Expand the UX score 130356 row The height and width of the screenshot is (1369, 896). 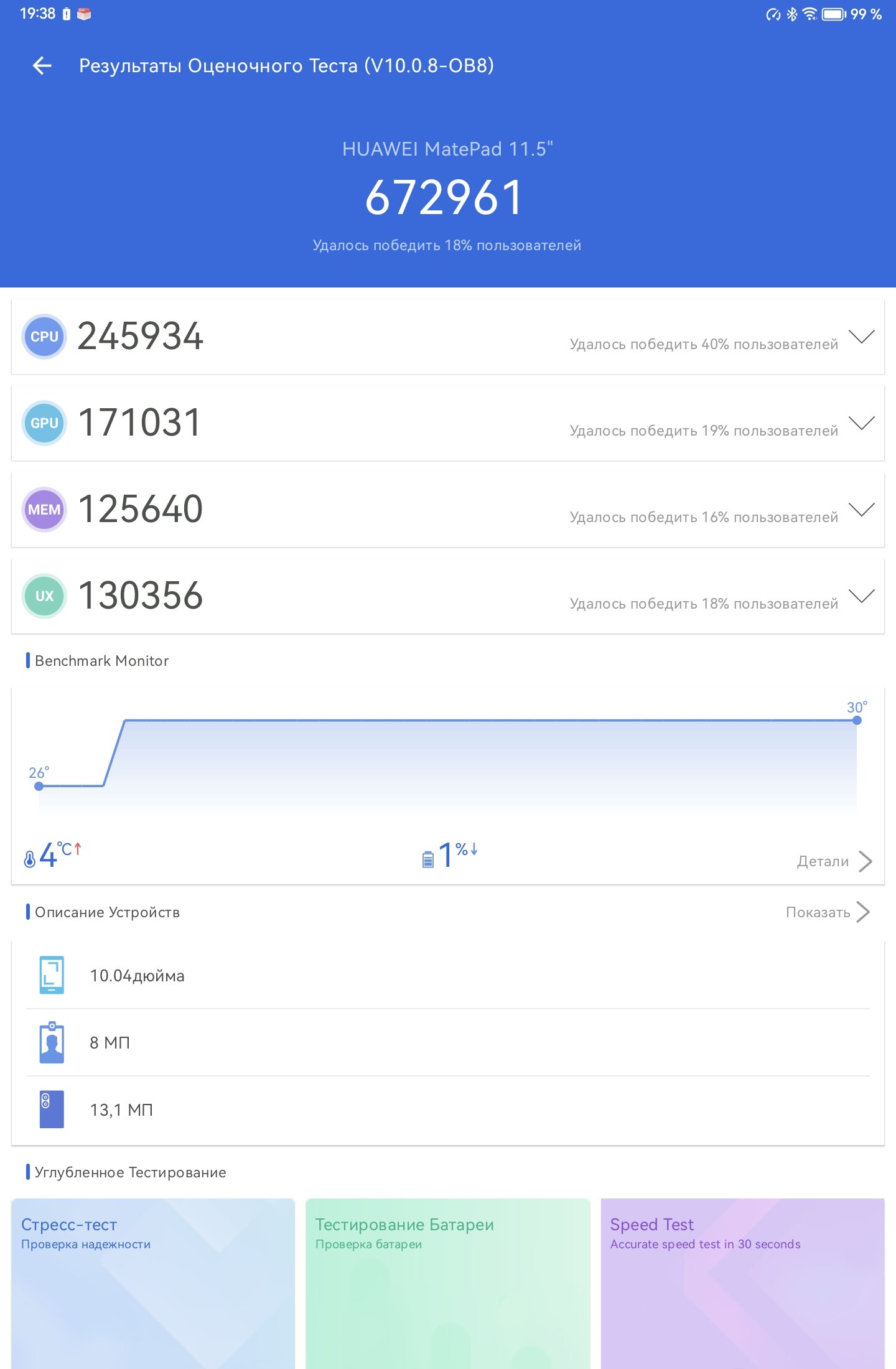tap(862, 596)
